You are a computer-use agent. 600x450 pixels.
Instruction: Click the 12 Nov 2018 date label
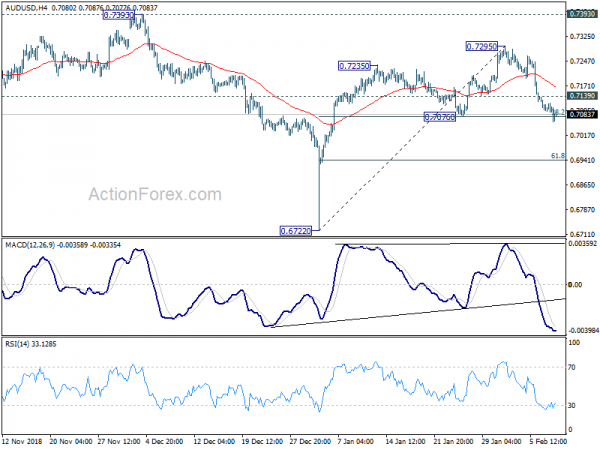(22, 441)
